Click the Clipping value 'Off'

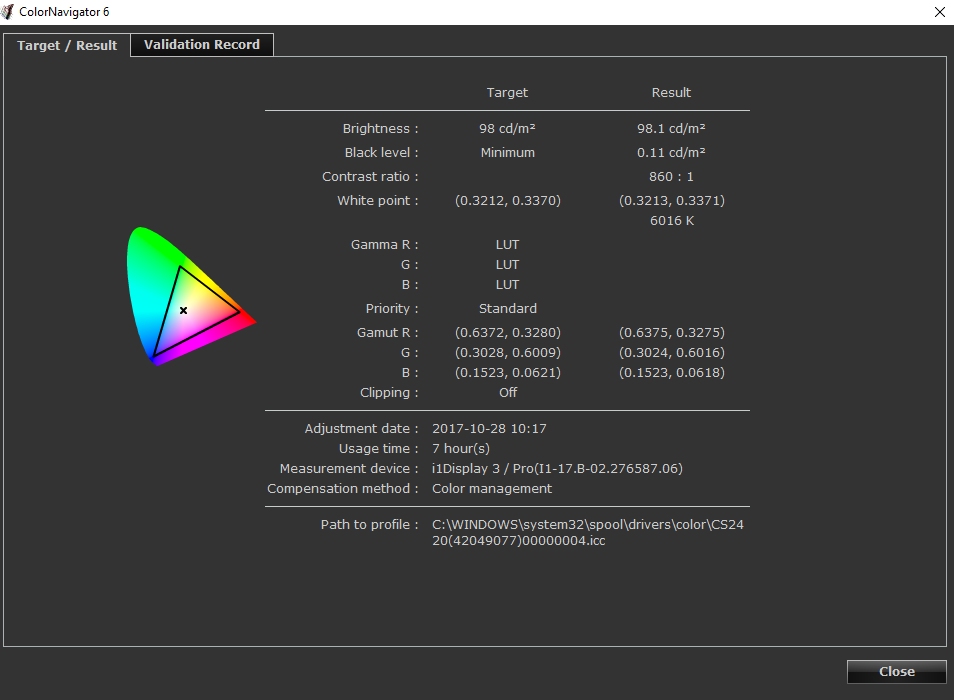(508, 392)
